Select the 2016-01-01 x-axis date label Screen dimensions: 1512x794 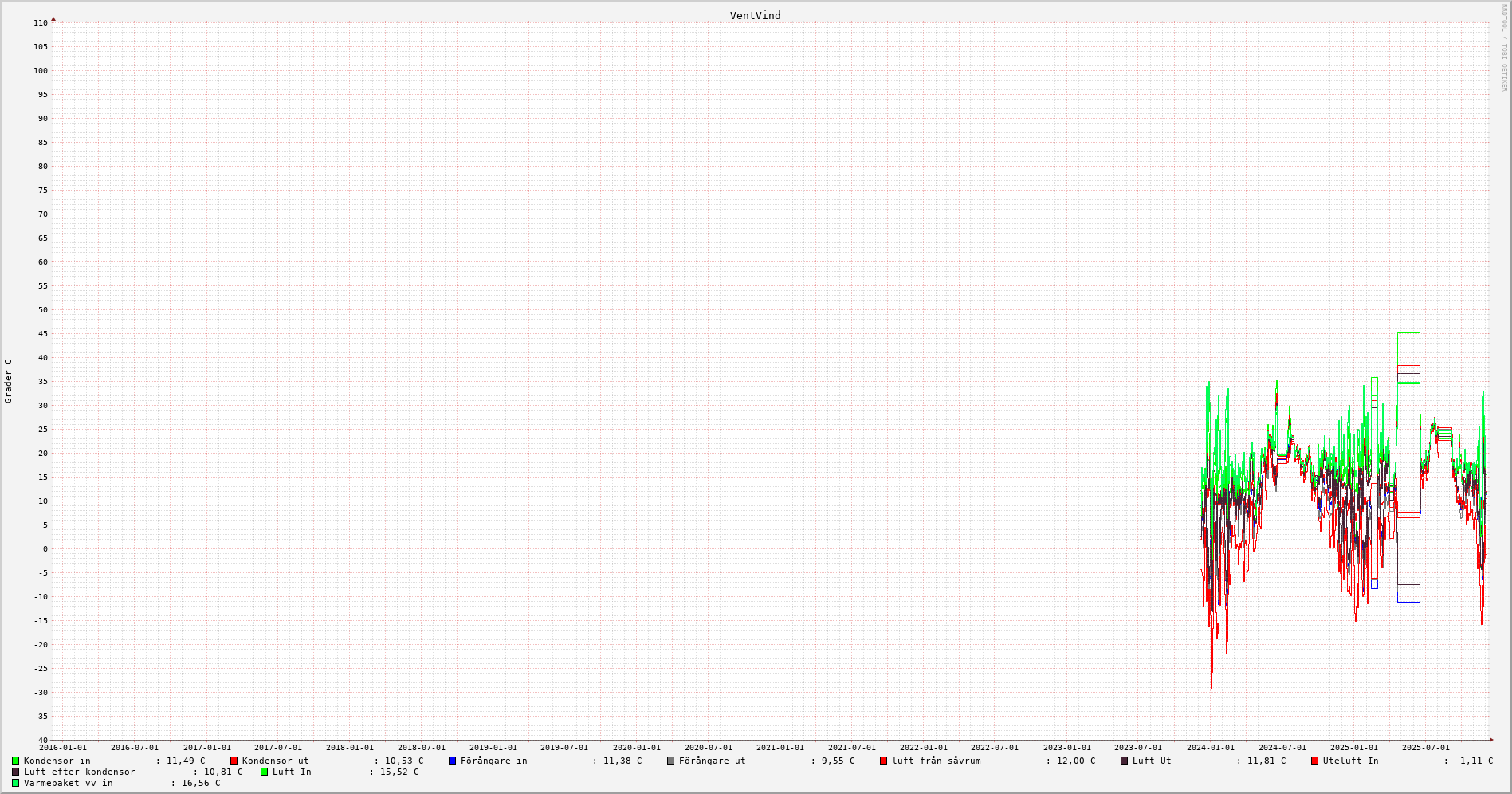[63, 748]
